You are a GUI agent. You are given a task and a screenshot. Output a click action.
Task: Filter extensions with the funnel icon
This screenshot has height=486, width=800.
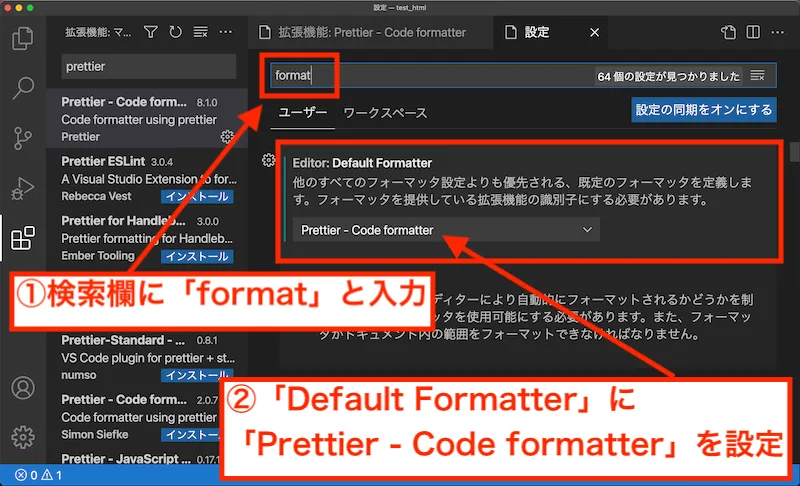coord(151,32)
